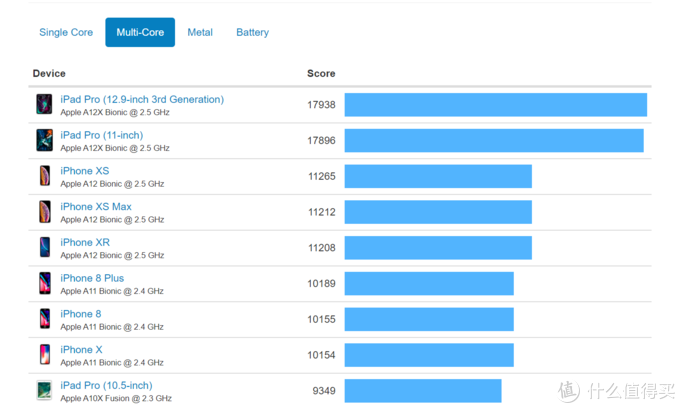Viewport: 680px width, 408px height.
Task: Click the score bar for iPhone X
Action: click(429, 355)
